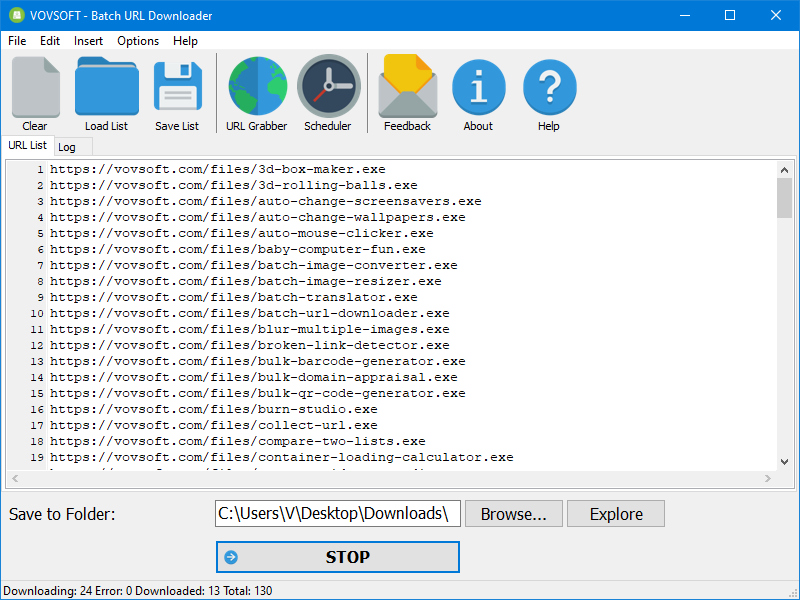Click the vertical scrollbar down arrow

click(785, 462)
